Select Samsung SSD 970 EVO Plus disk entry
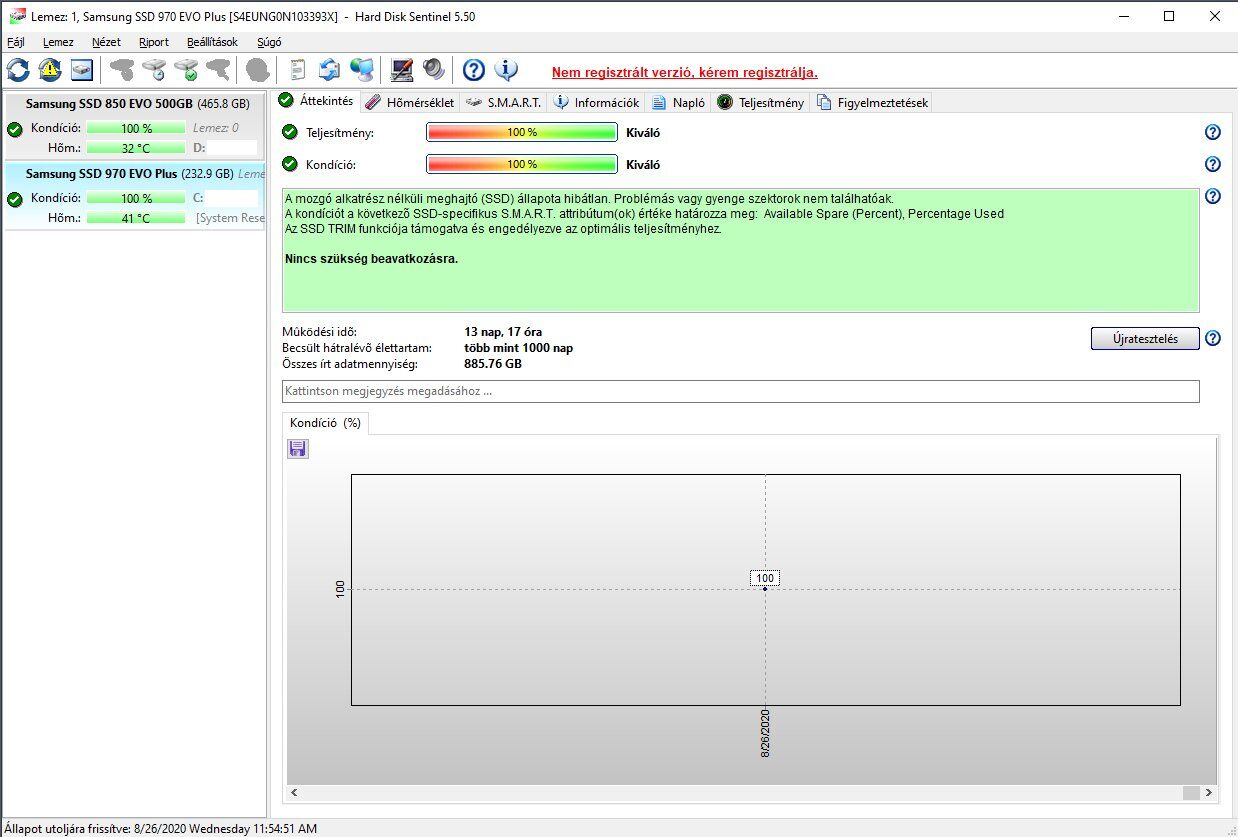The image size is (1238, 837). pos(135,197)
